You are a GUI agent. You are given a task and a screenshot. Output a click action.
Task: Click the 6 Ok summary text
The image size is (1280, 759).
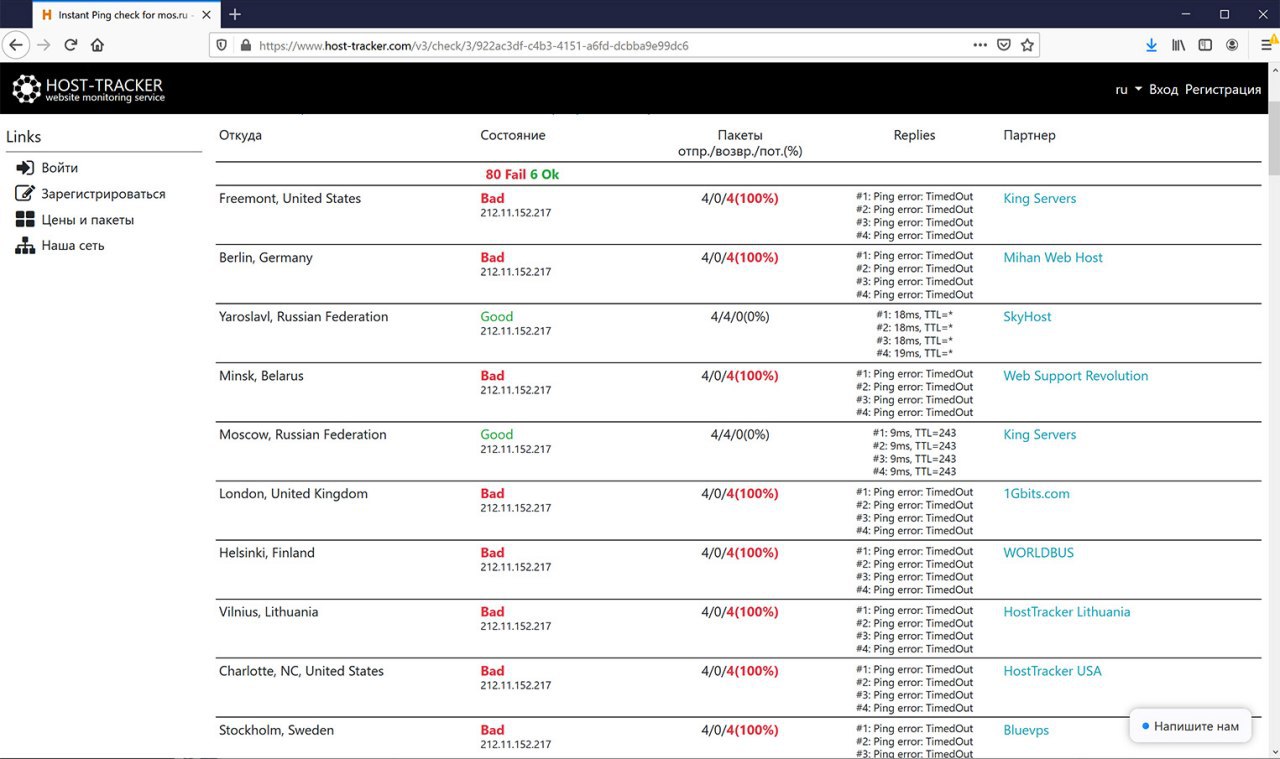point(544,174)
